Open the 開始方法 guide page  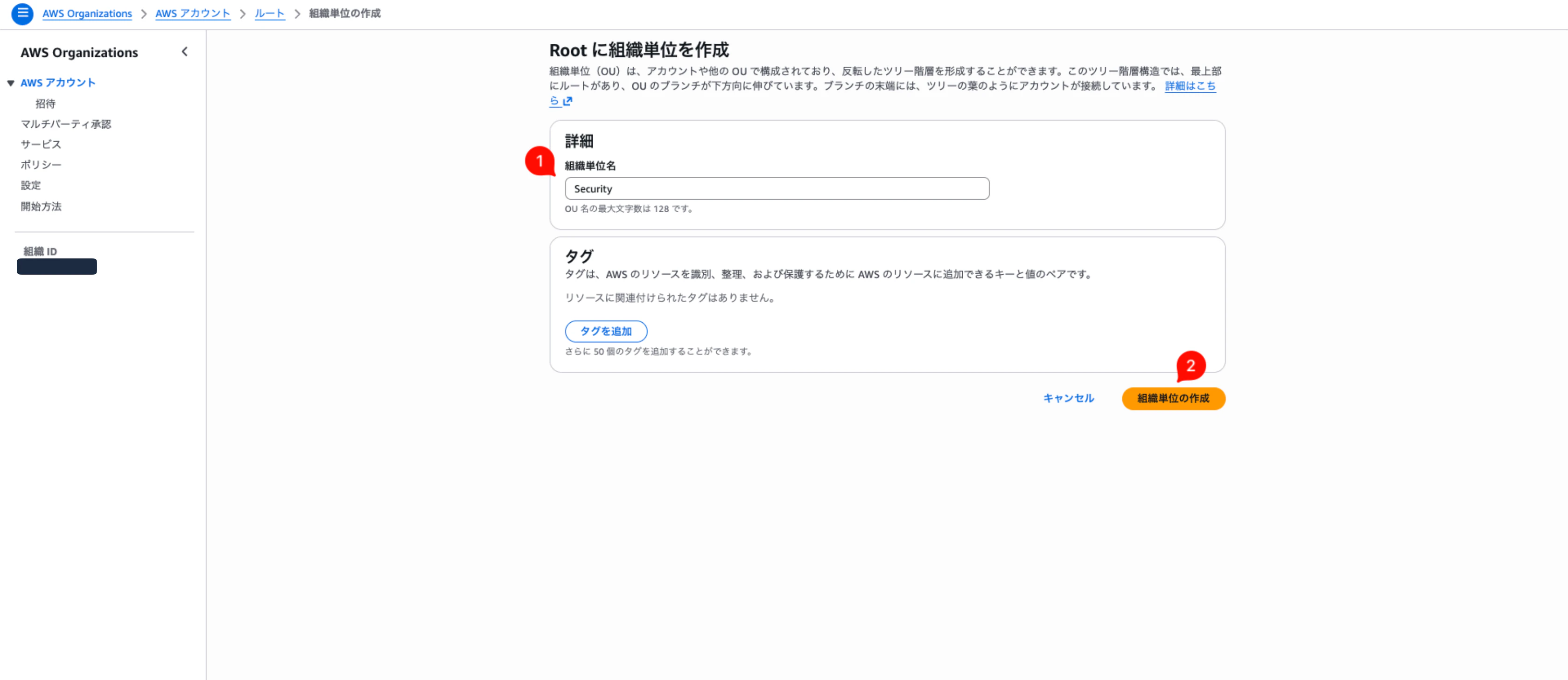tap(41, 207)
